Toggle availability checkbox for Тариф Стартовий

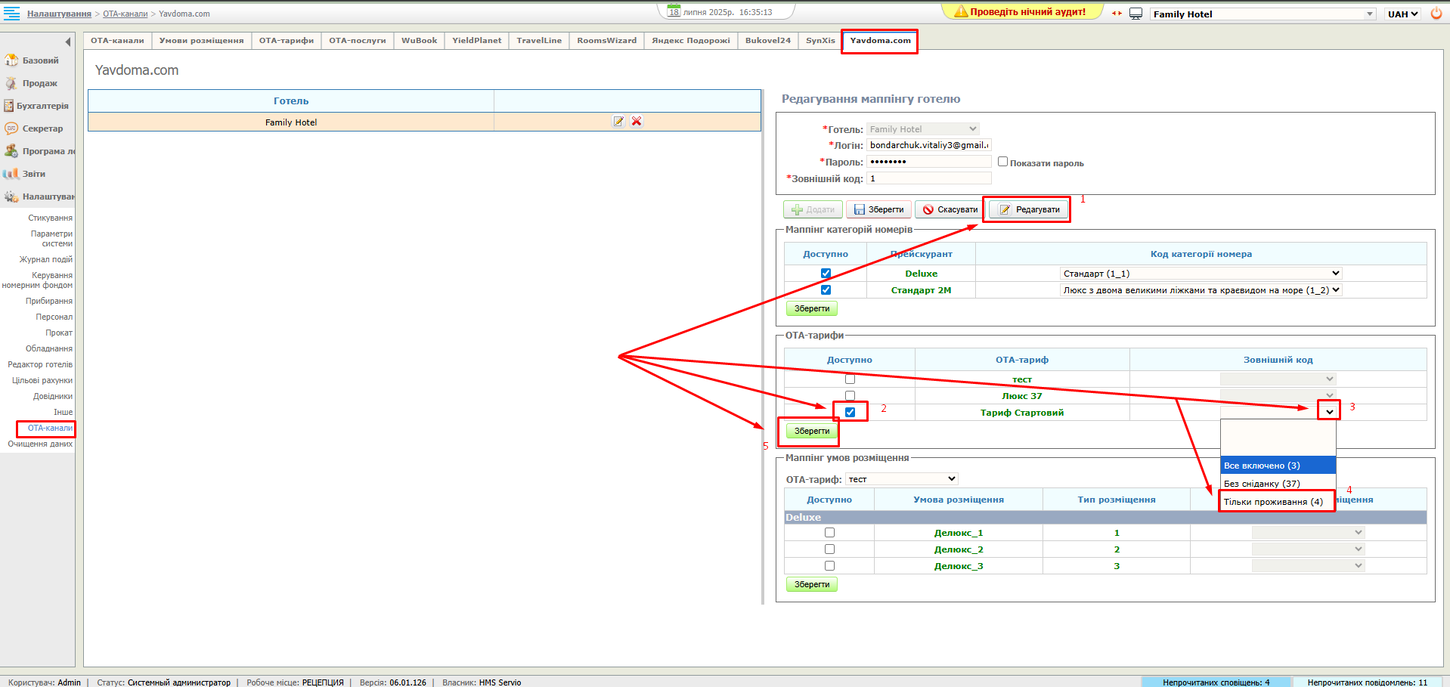850,412
